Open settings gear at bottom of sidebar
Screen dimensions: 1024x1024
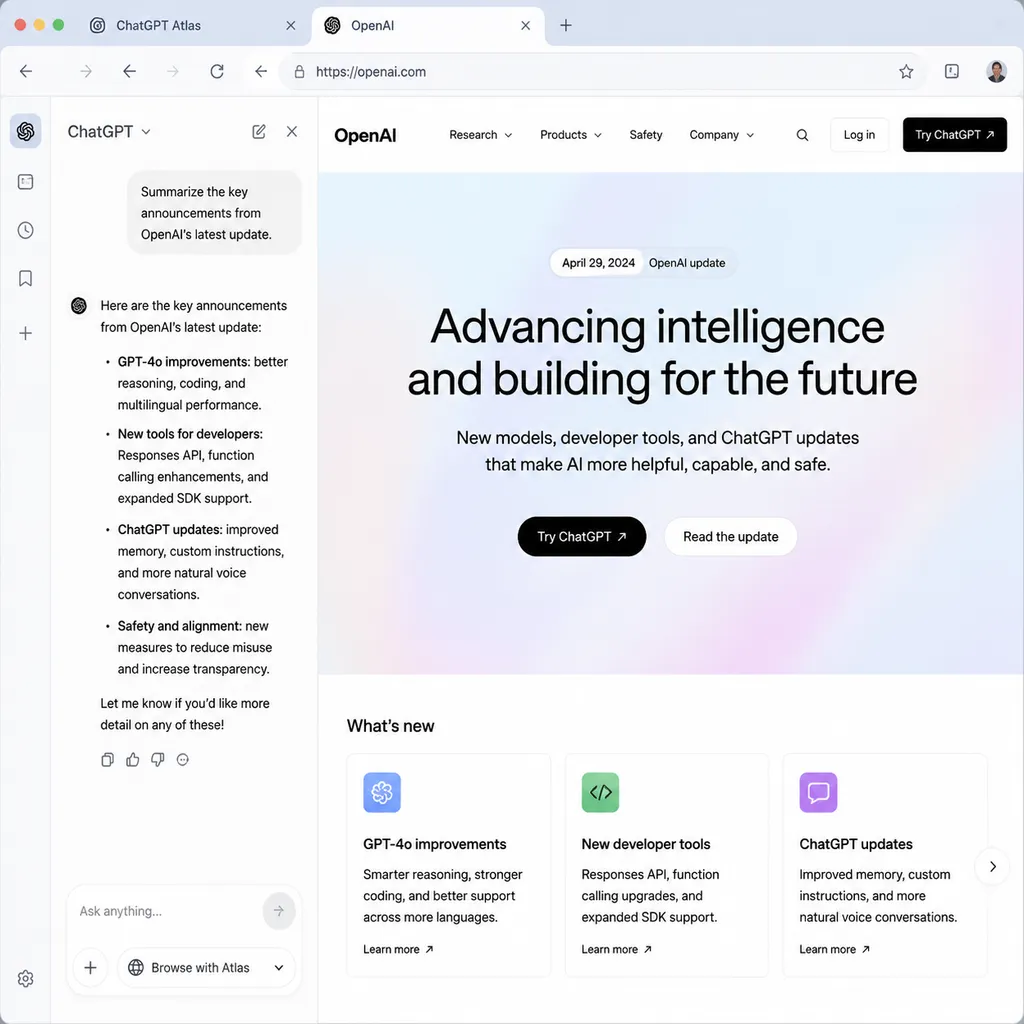(25, 978)
